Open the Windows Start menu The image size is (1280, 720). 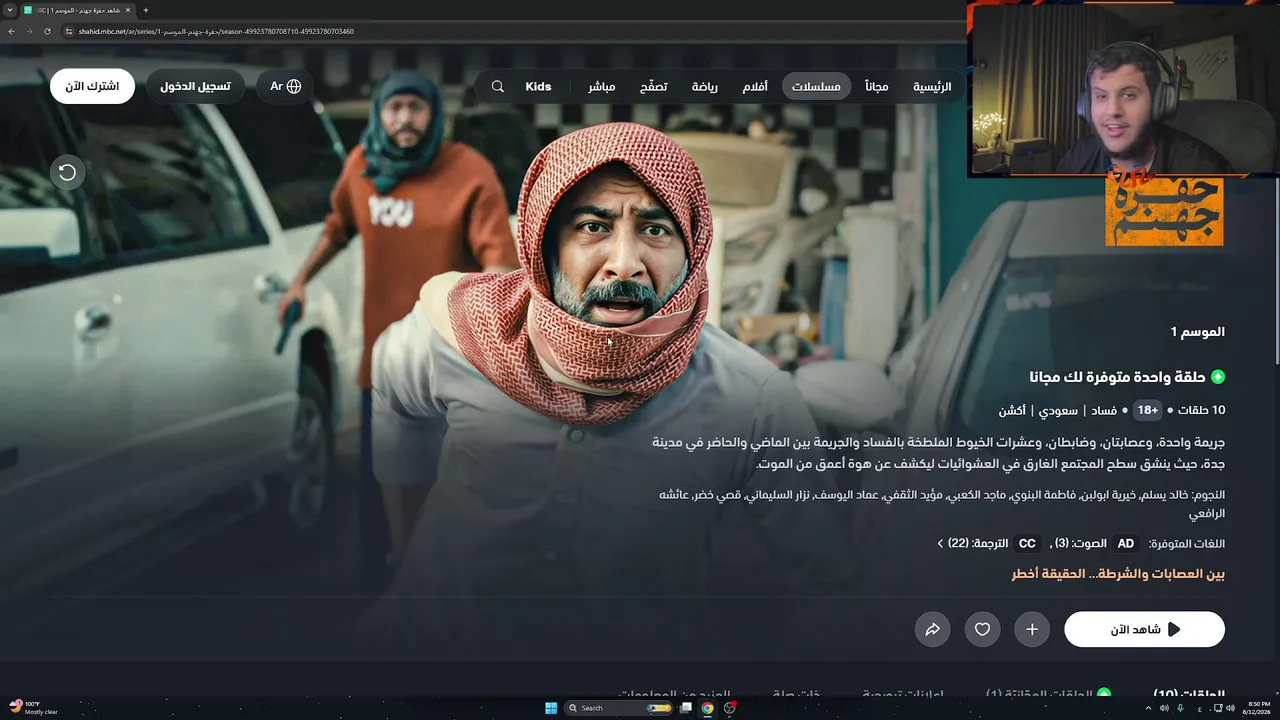coord(551,708)
